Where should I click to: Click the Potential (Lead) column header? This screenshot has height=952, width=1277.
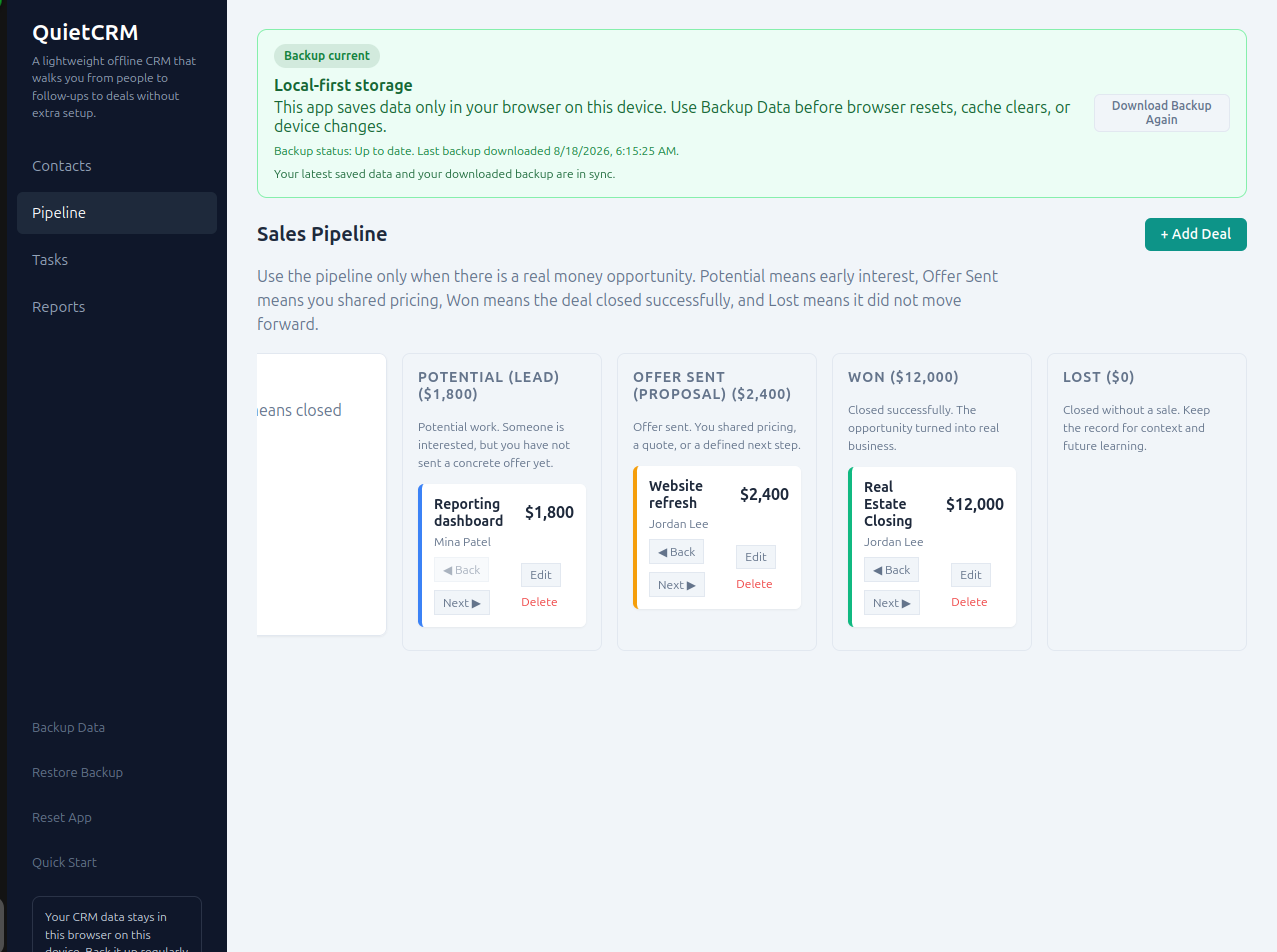489,385
